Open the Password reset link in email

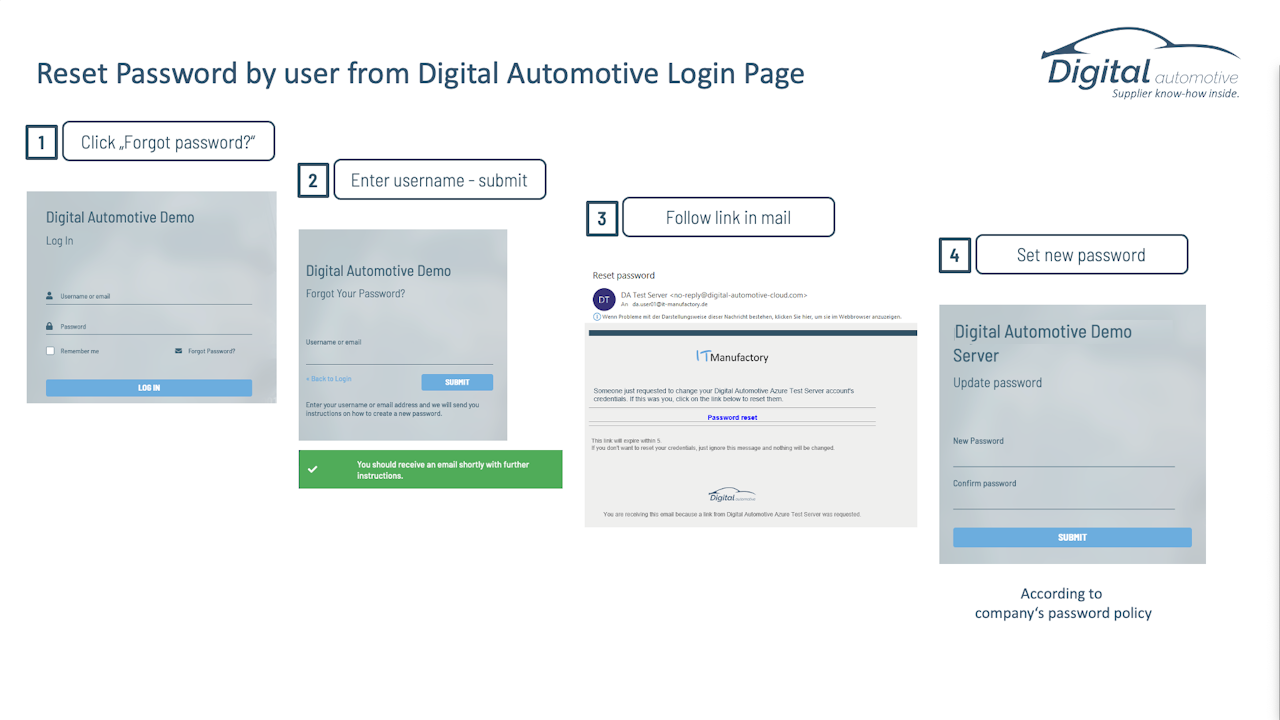732,417
